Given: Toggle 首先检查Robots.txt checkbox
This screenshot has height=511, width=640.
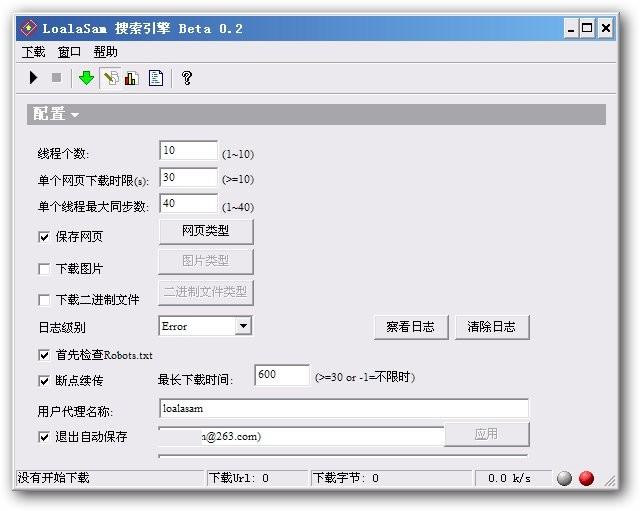Looking at the screenshot, I should [x=44, y=355].
